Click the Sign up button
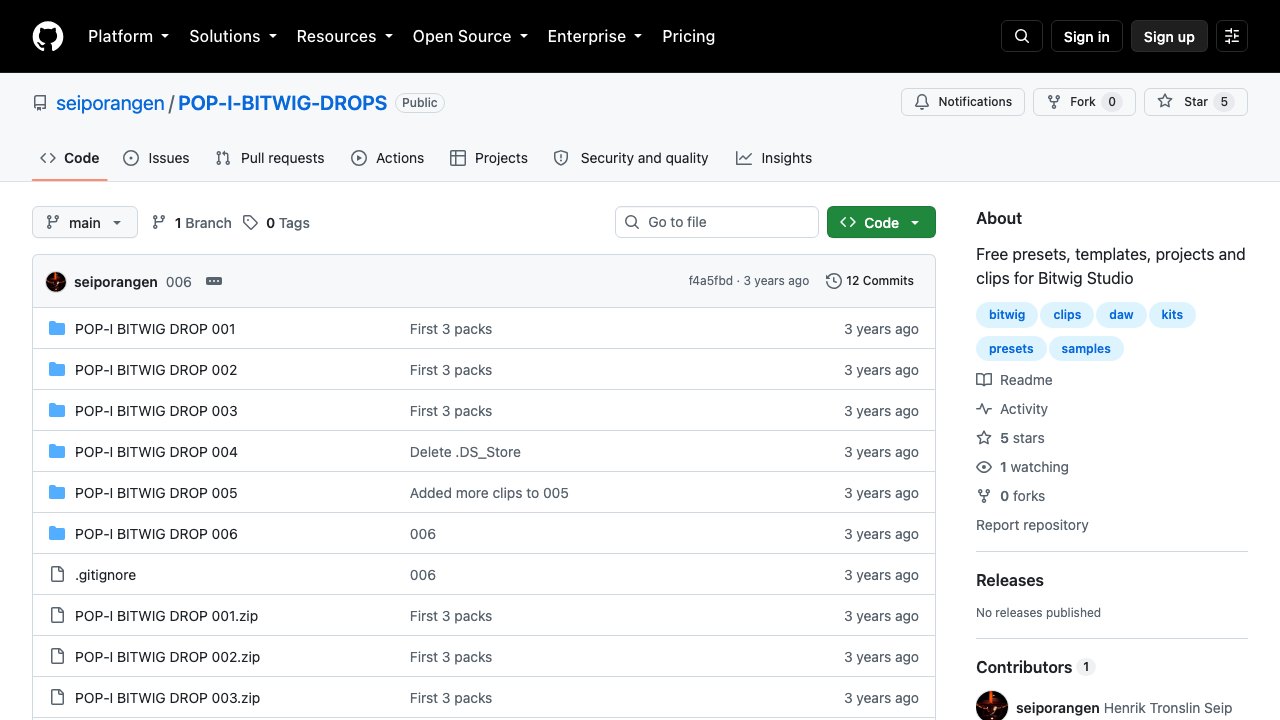 [1169, 36]
